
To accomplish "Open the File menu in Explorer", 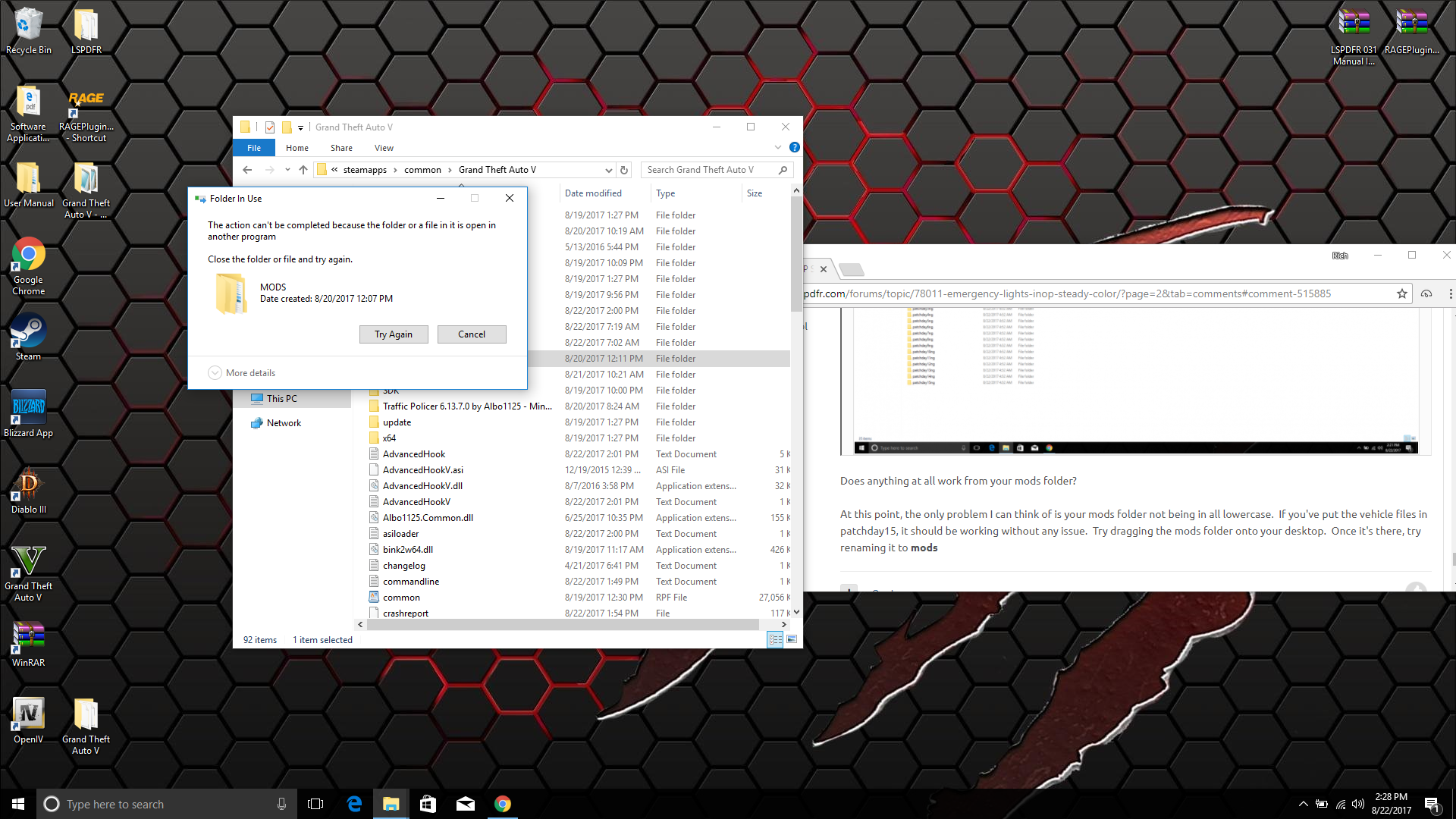I will pyautogui.click(x=254, y=148).
